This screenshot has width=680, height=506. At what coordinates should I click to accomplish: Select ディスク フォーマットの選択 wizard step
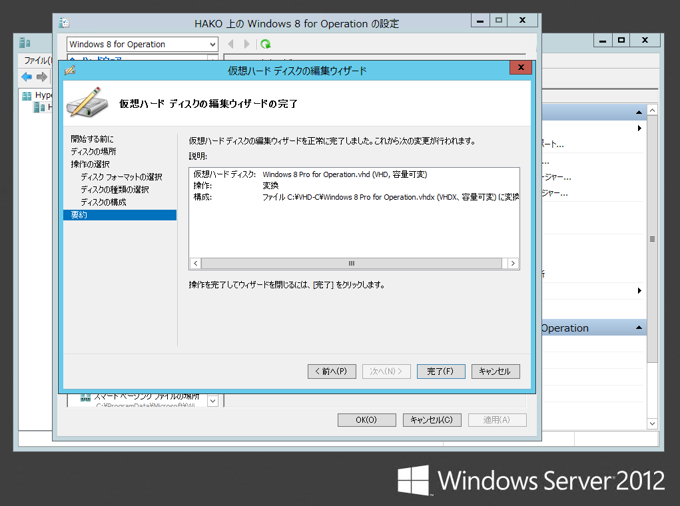point(121,177)
